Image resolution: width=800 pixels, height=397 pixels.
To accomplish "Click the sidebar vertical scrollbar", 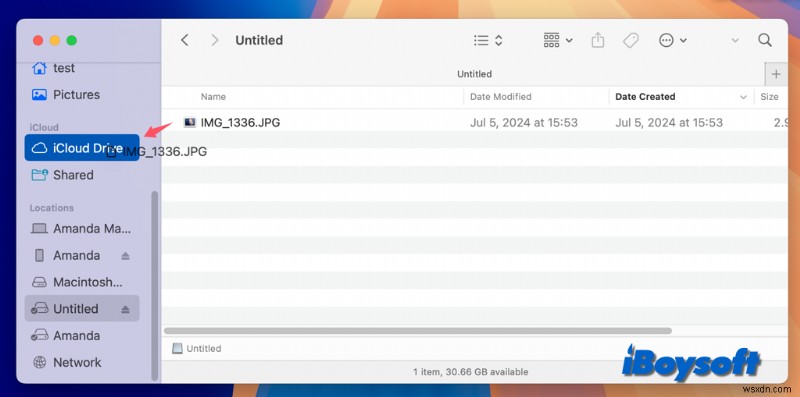I will tap(155, 286).
